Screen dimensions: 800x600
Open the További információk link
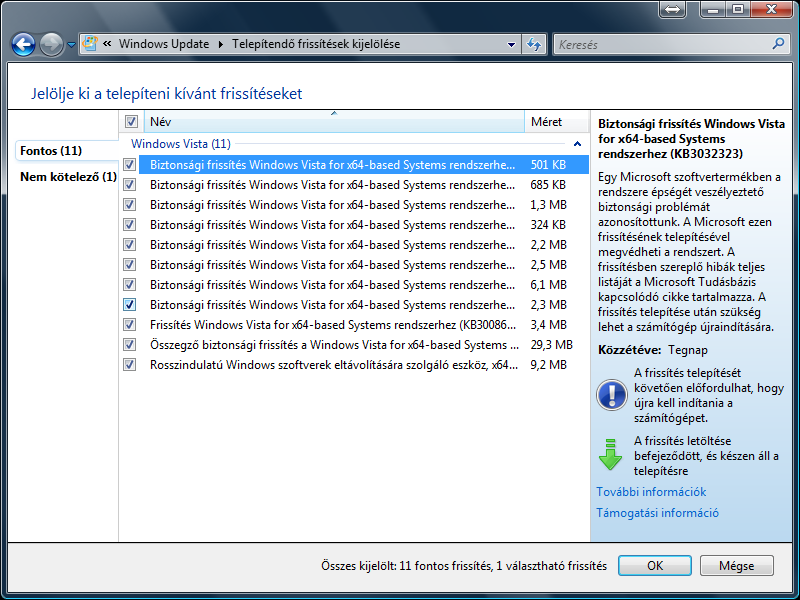[651, 491]
